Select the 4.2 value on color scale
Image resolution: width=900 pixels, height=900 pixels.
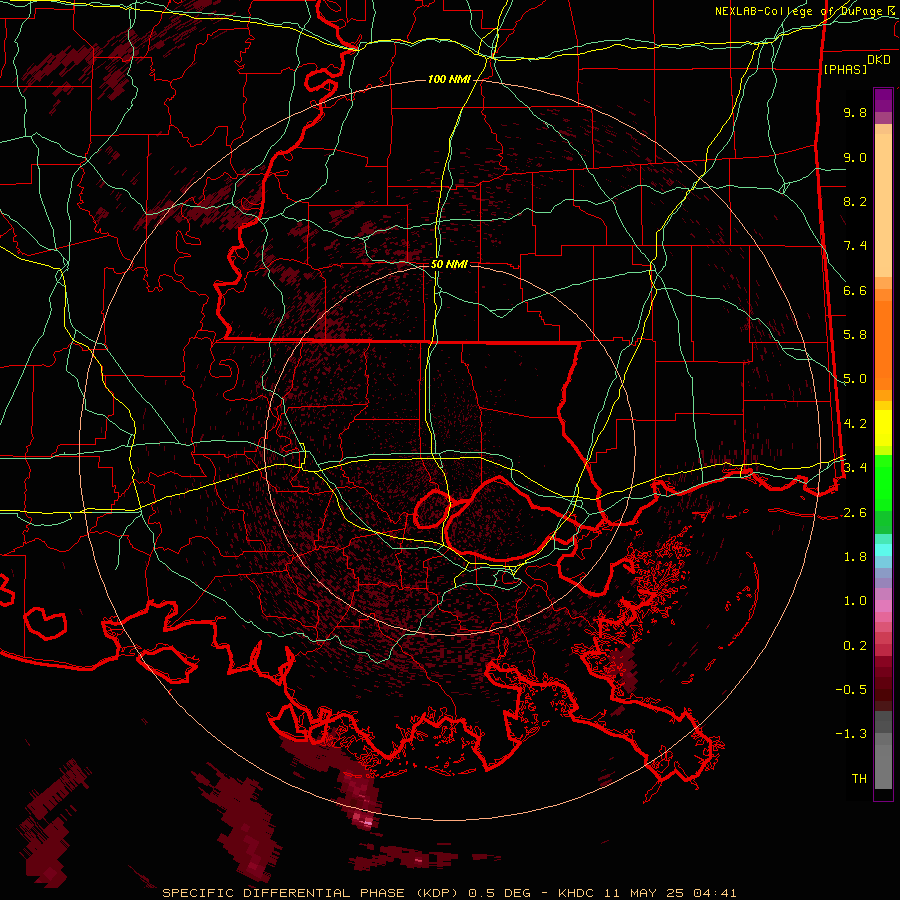855,424
